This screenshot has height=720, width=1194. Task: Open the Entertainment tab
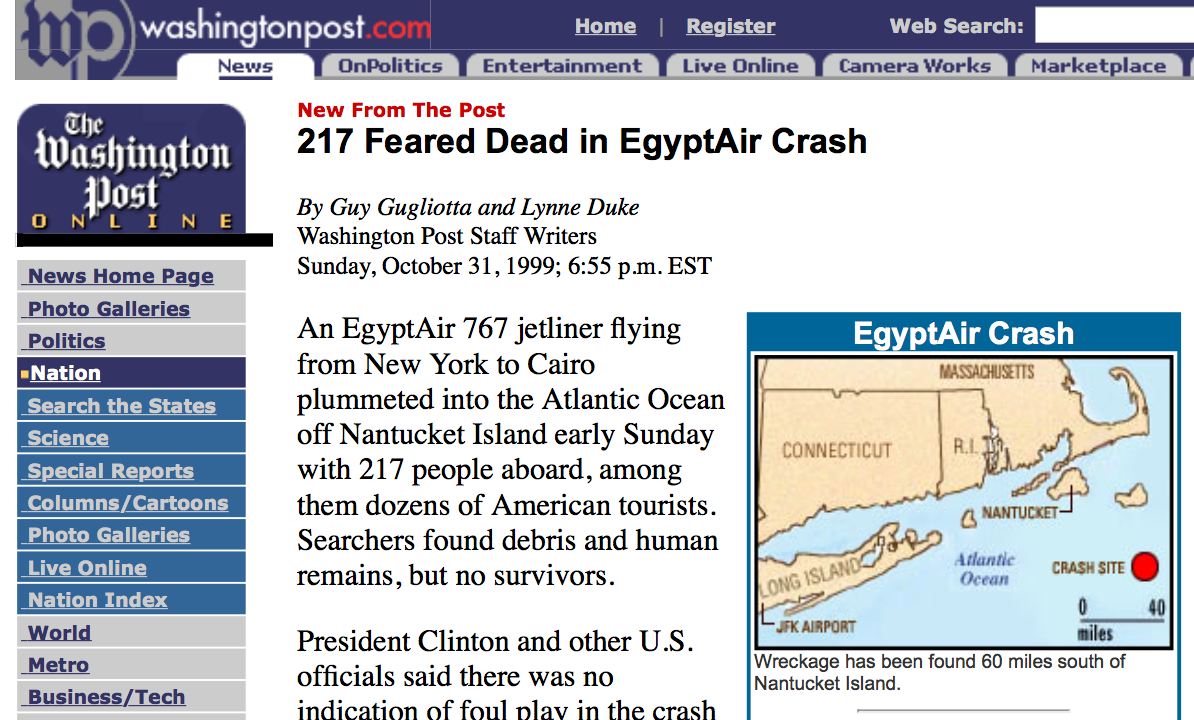(x=562, y=66)
